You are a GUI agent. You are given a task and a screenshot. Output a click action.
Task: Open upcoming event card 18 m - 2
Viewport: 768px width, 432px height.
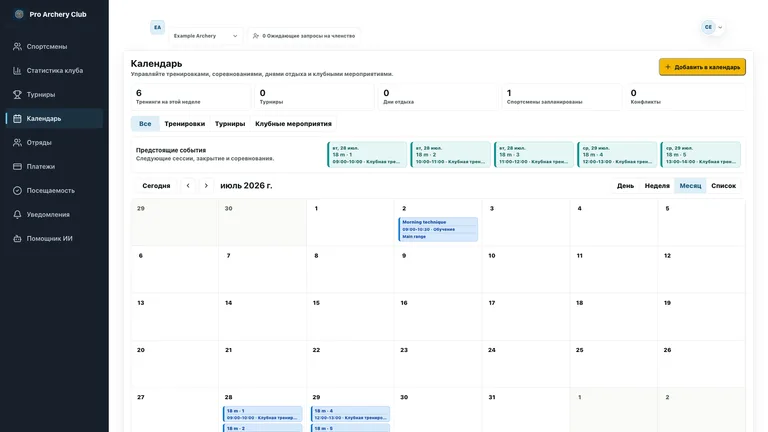(x=450, y=155)
